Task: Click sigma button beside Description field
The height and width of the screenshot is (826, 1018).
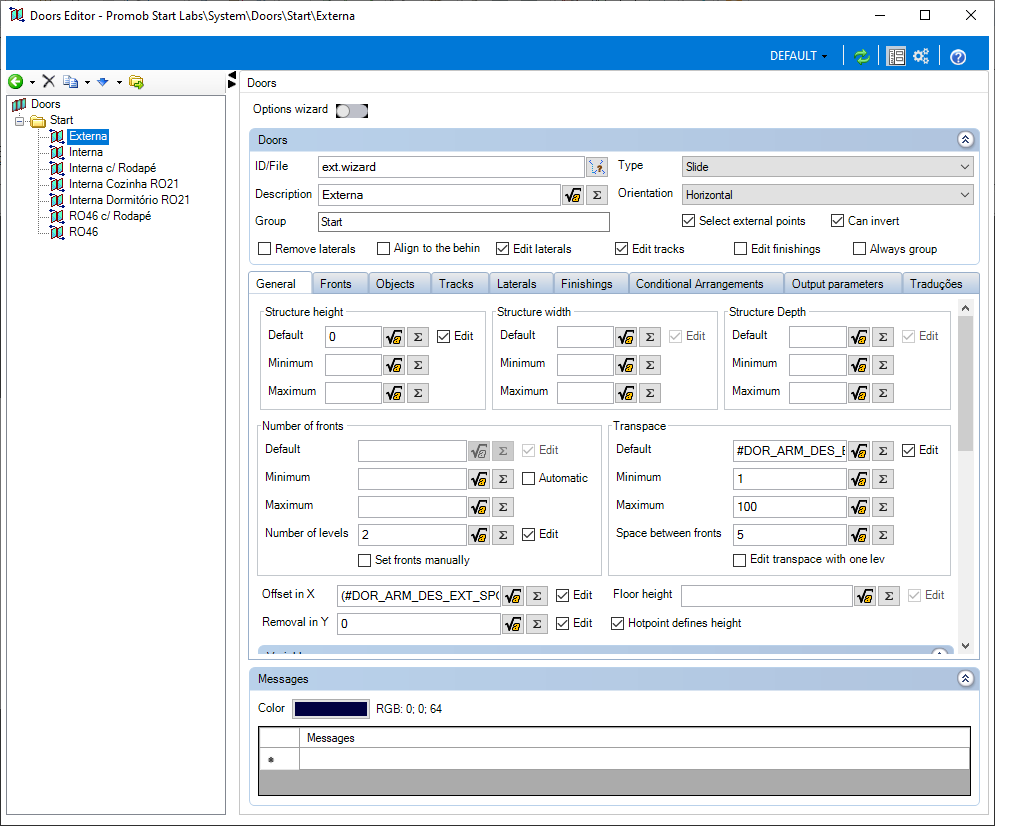Action: (x=597, y=195)
